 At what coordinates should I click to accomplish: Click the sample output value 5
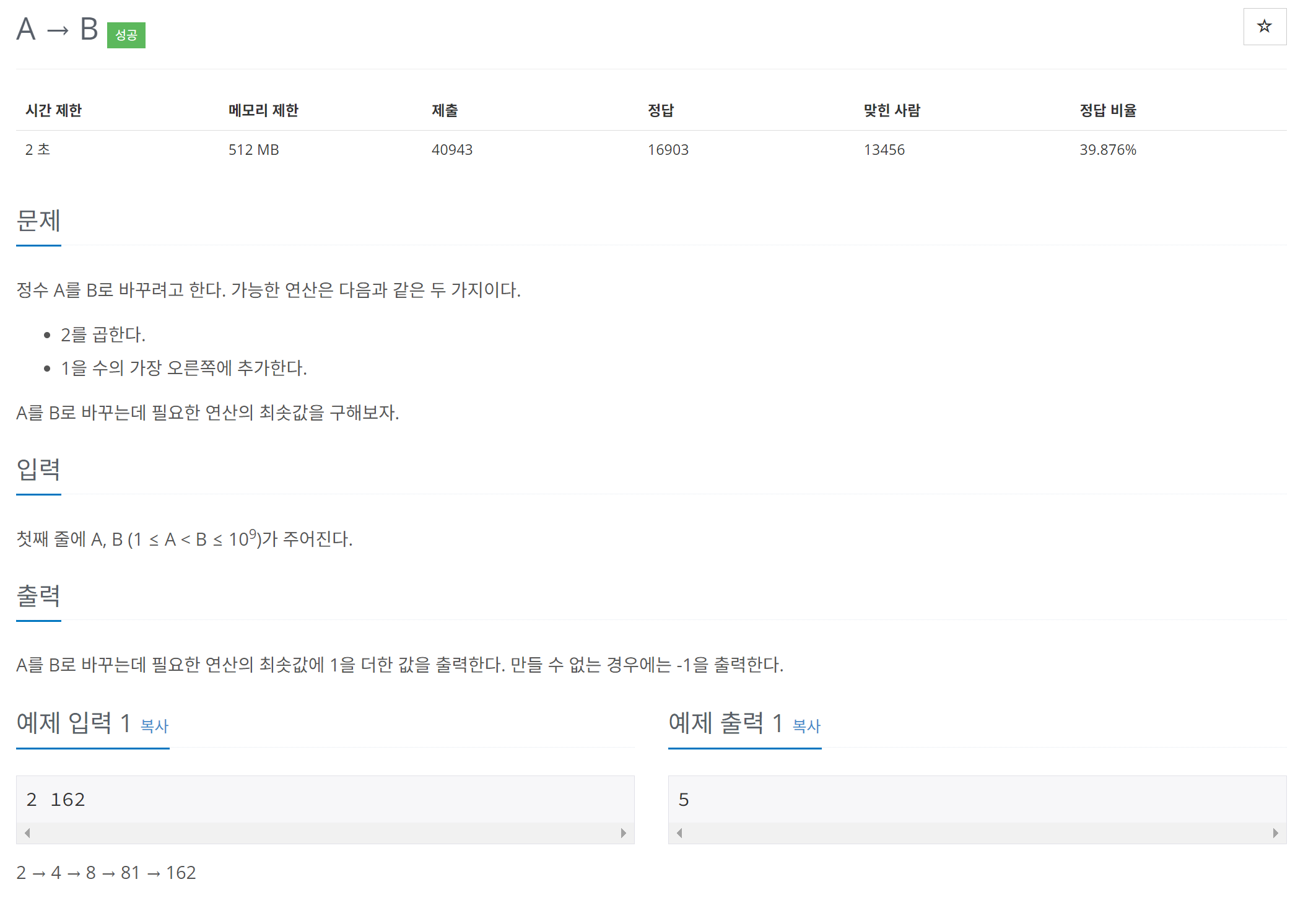tap(683, 799)
